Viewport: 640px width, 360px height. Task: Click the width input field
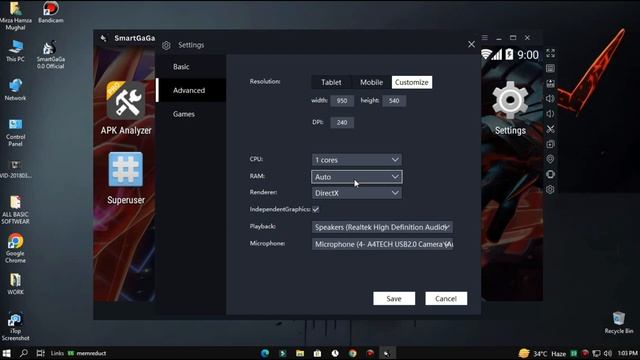coord(342,100)
